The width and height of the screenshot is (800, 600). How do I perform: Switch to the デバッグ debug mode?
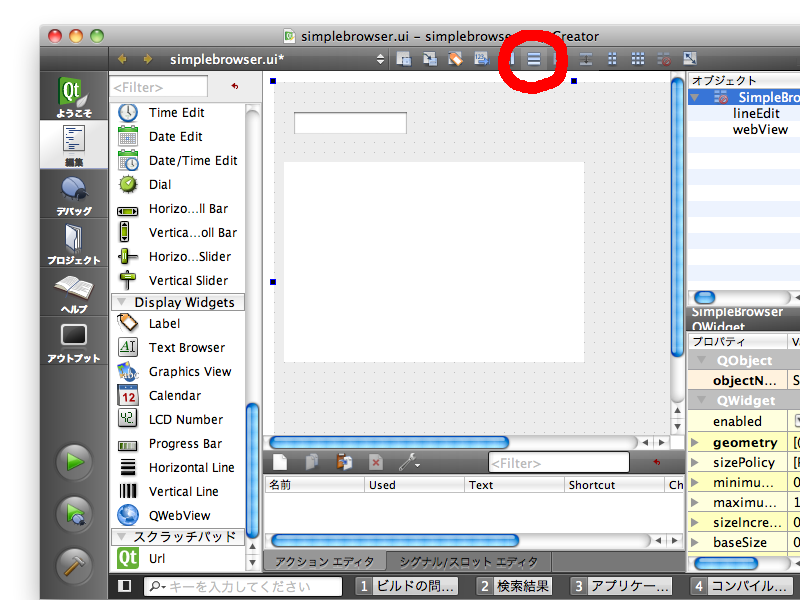click(74, 195)
